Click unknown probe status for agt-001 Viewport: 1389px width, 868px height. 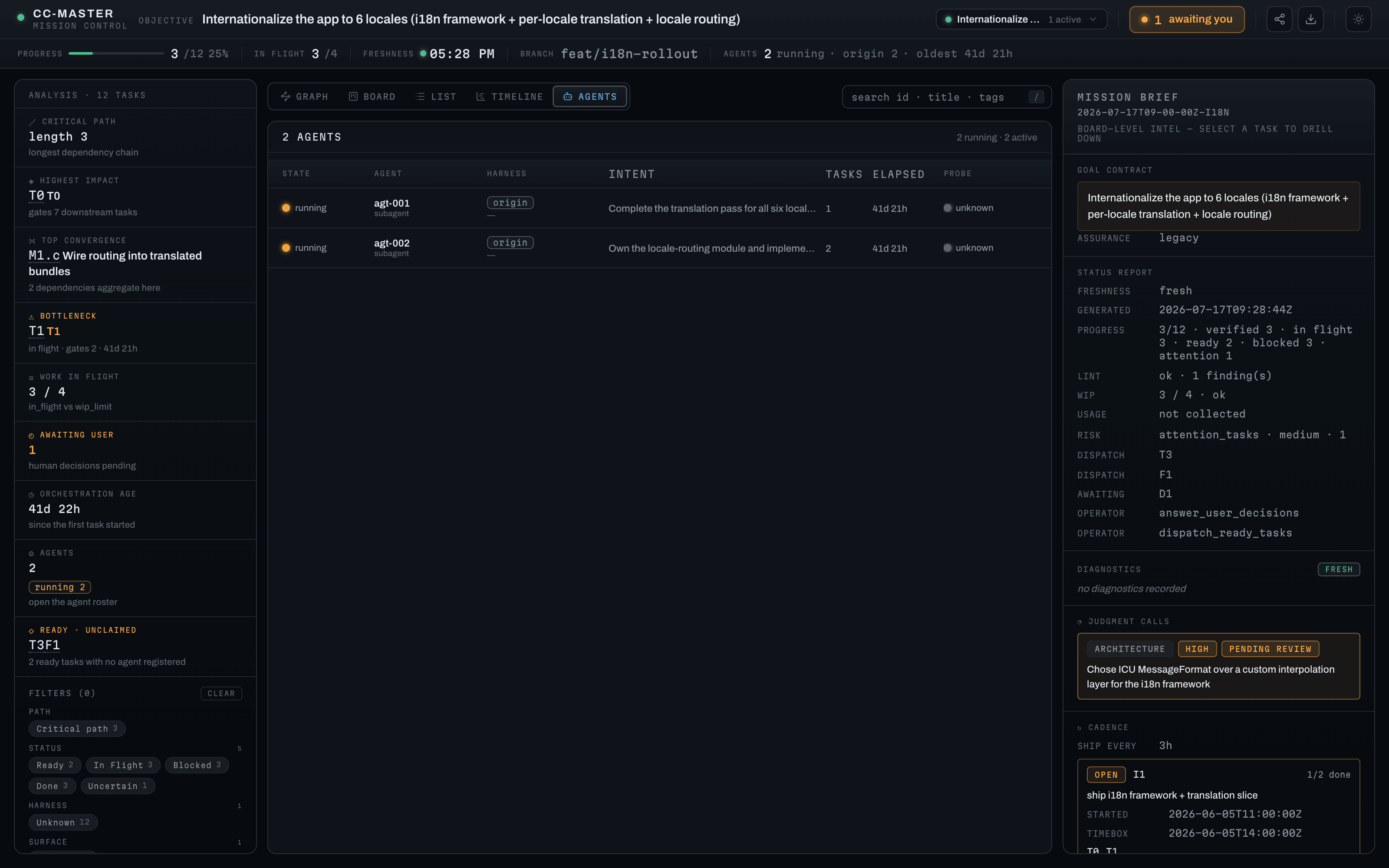point(968,208)
